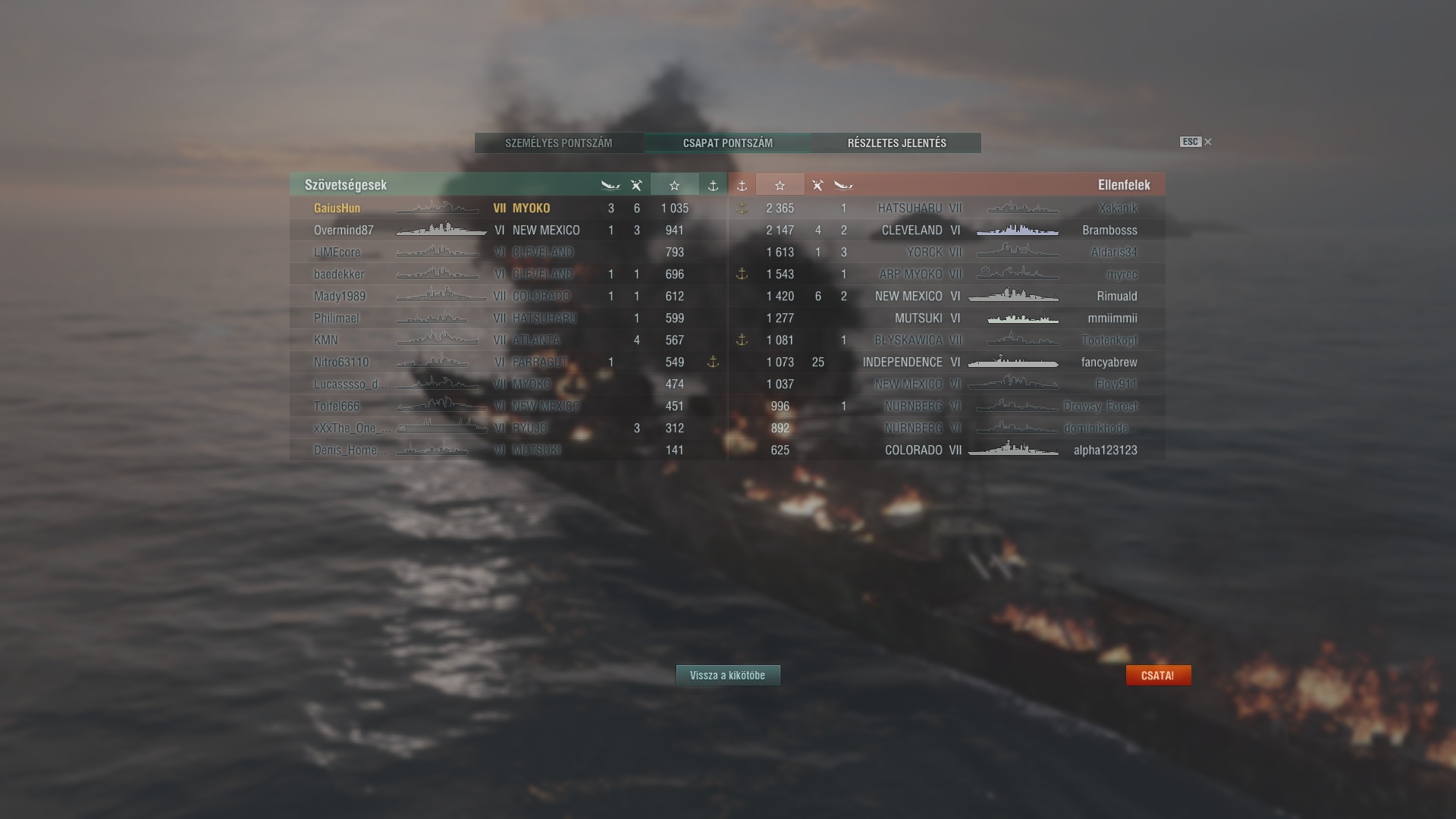This screenshot has height=819, width=1456.
Task: Switch to the Részletes jelentés tab
Action: point(896,143)
